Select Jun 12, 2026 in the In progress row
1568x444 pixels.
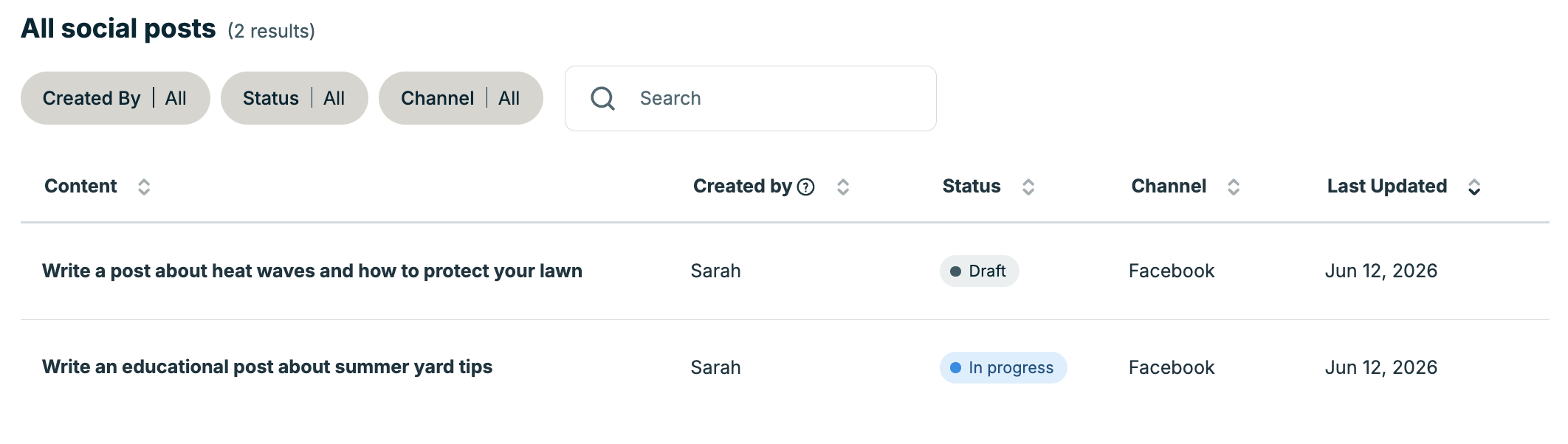(x=1381, y=367)
